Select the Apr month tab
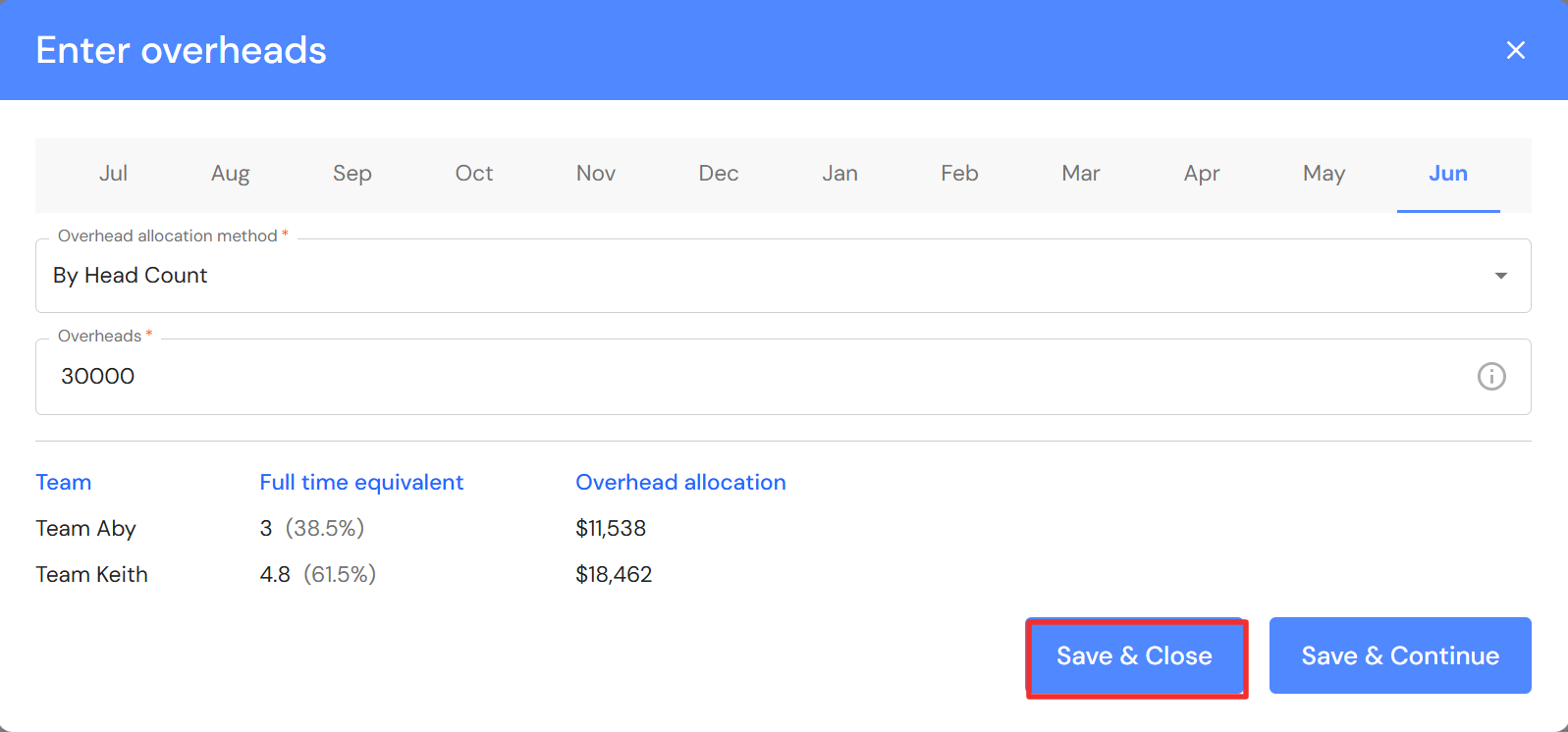This screenshot has height=732, width=1568. click(1202, 174)
